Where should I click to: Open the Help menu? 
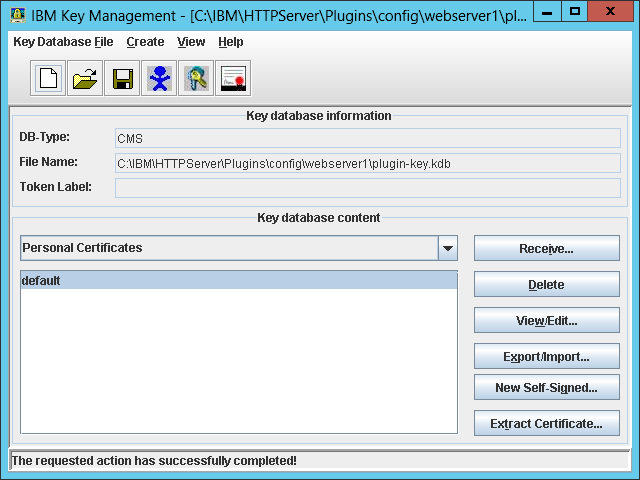pos(231,42)
